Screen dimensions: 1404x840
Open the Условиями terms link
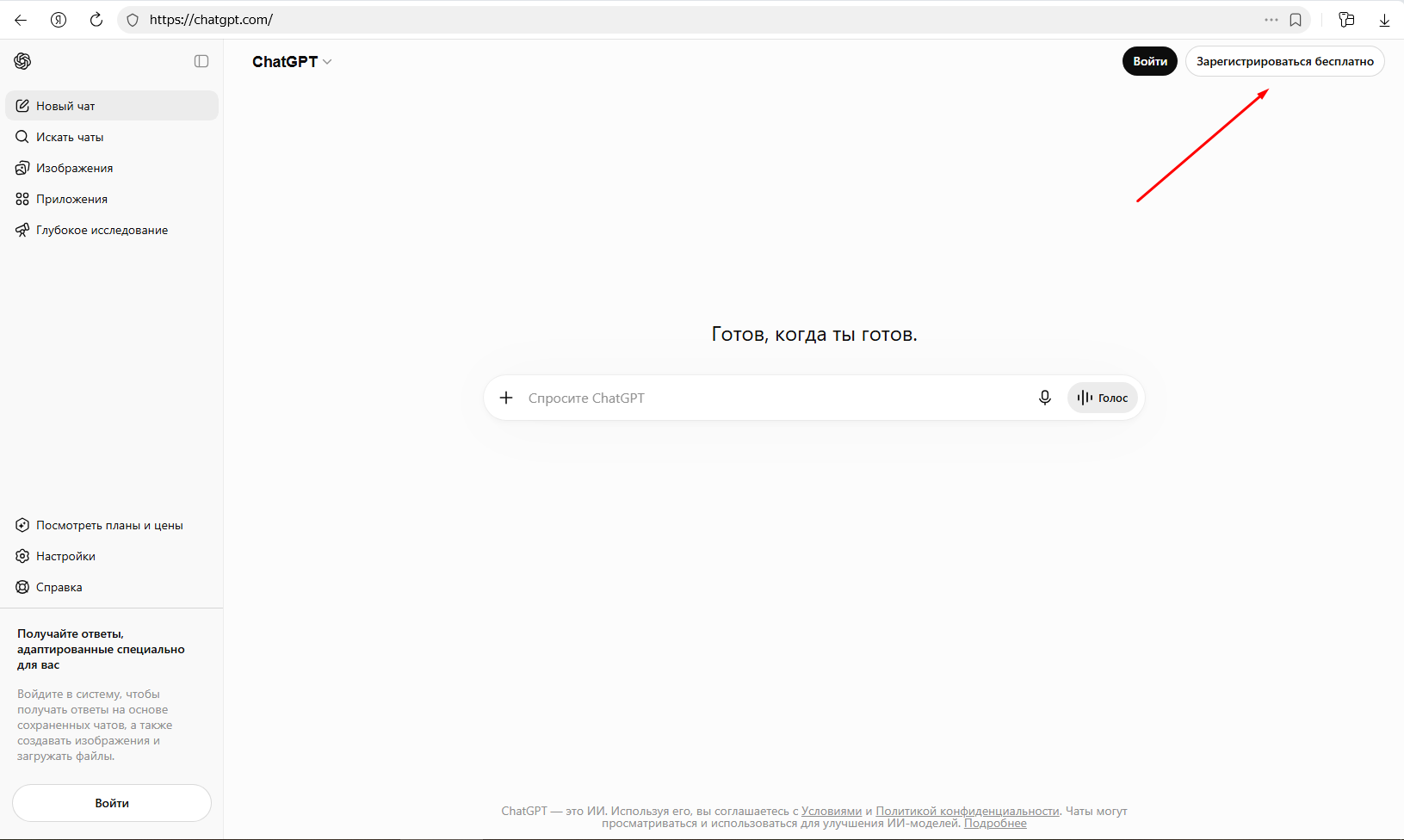pyautogui.click(x=832, y=811)
